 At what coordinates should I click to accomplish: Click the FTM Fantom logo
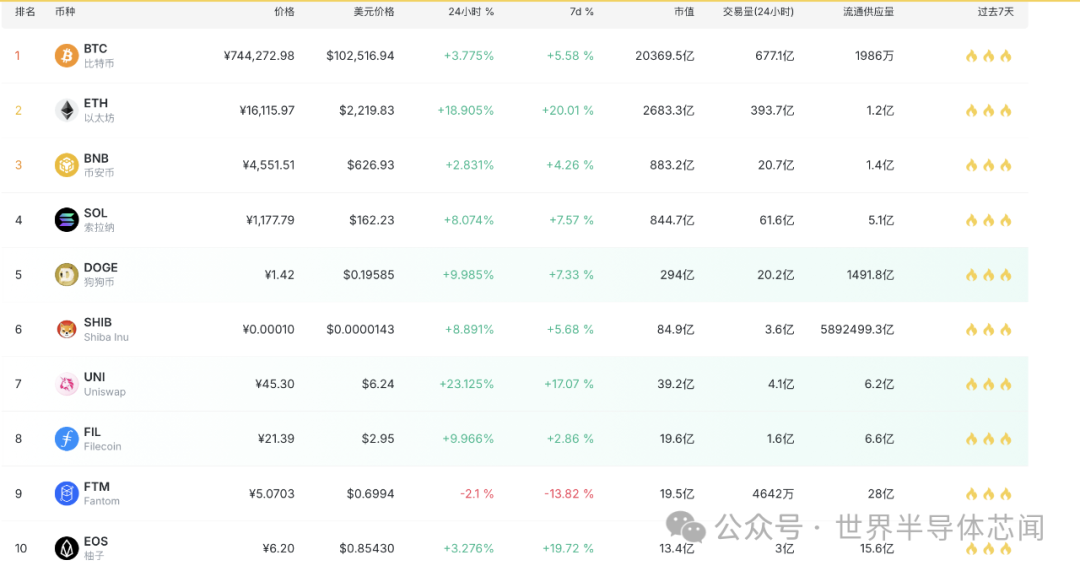(x=67, y=494)
